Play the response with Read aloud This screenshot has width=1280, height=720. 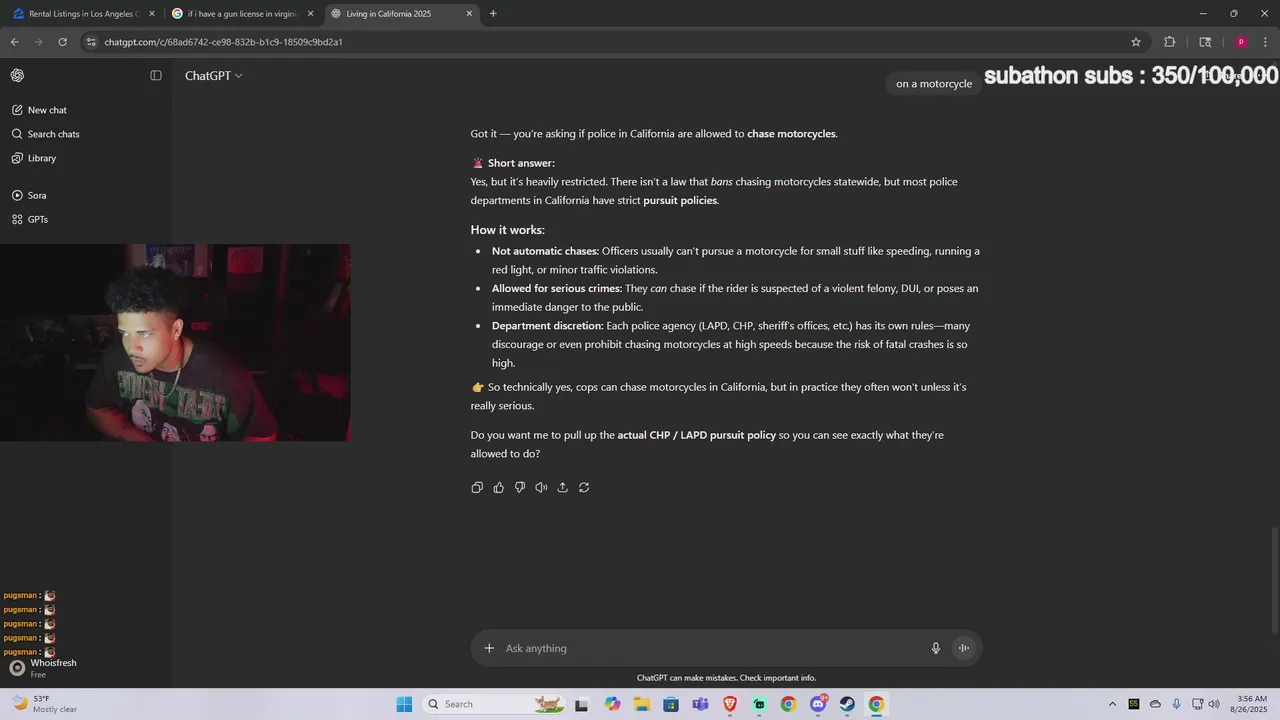click(x=541, y=487)
